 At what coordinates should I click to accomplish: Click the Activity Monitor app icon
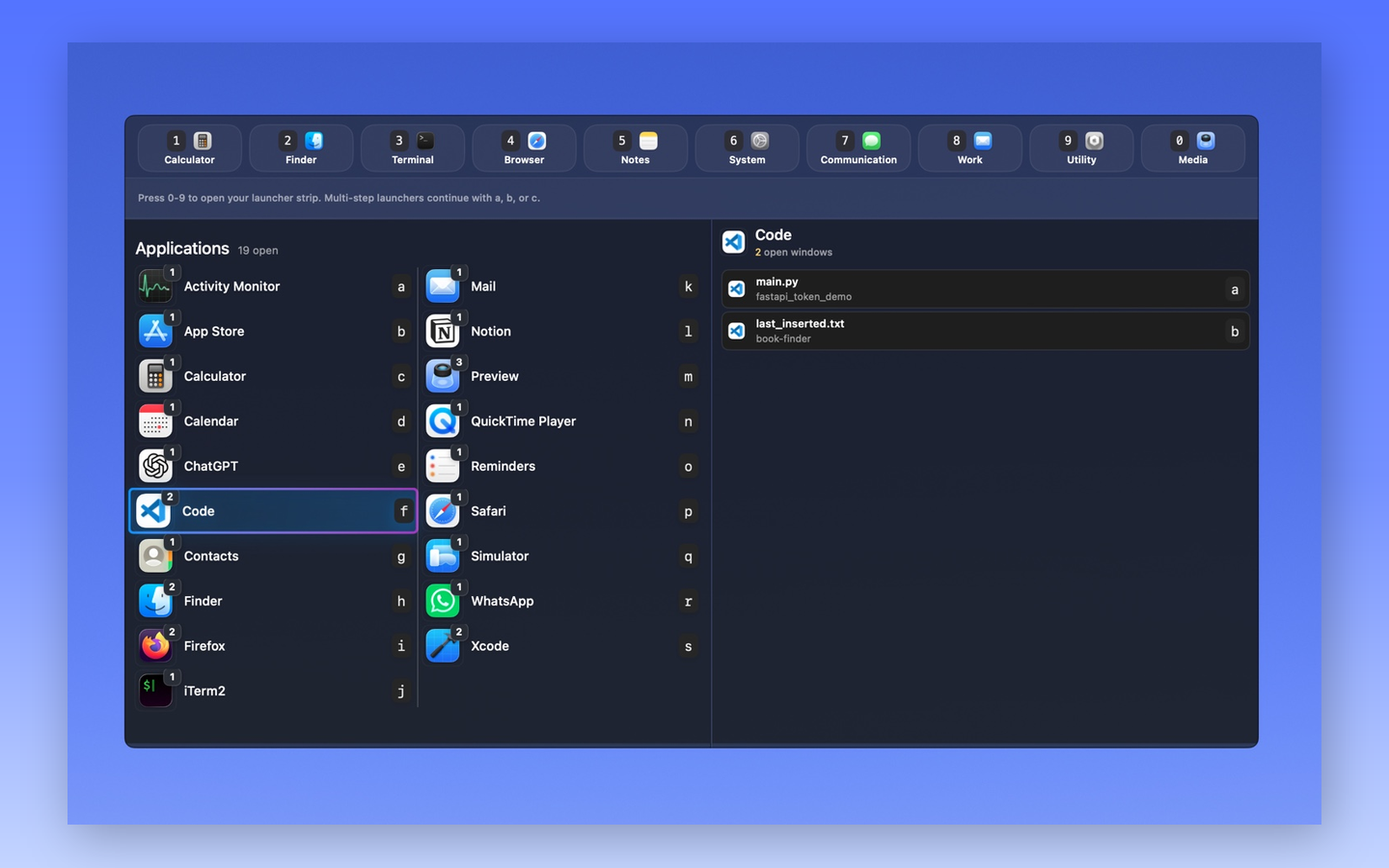[155, 286]
